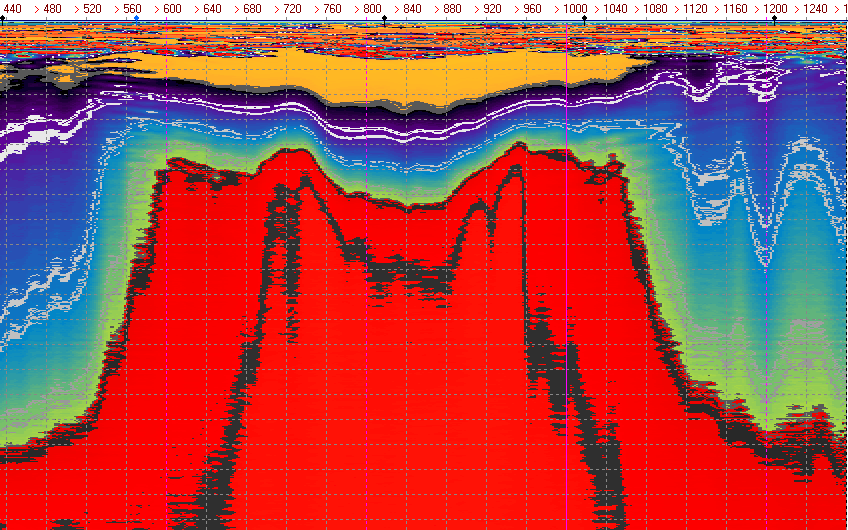Click the black pin marker after 800
This screenshot has height=530, width=848.
(x=385, y=18)
